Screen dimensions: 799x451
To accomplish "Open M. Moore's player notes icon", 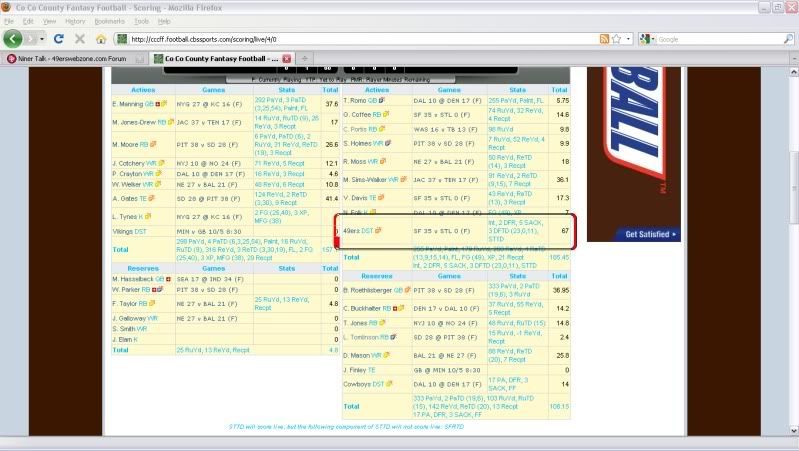I will pos(153,144).
